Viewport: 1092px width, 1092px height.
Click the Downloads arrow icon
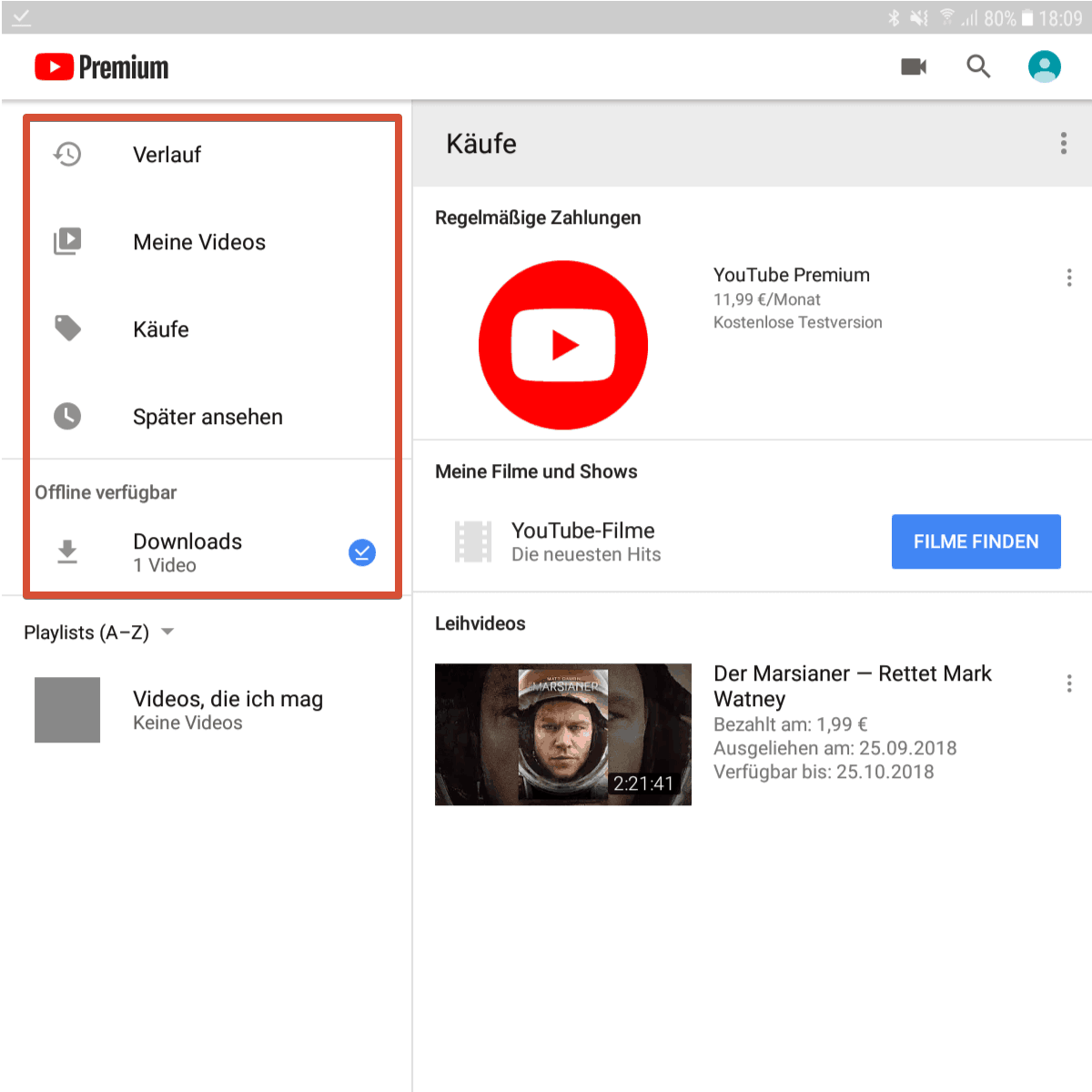coord(67,552)
